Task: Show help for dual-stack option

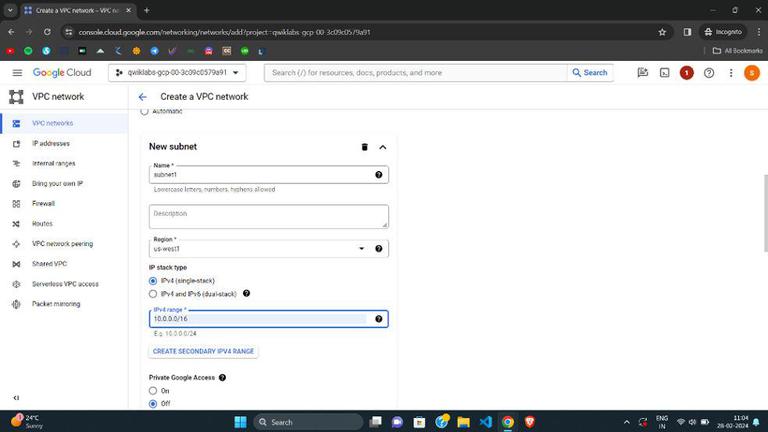Action: pos(246,293)
